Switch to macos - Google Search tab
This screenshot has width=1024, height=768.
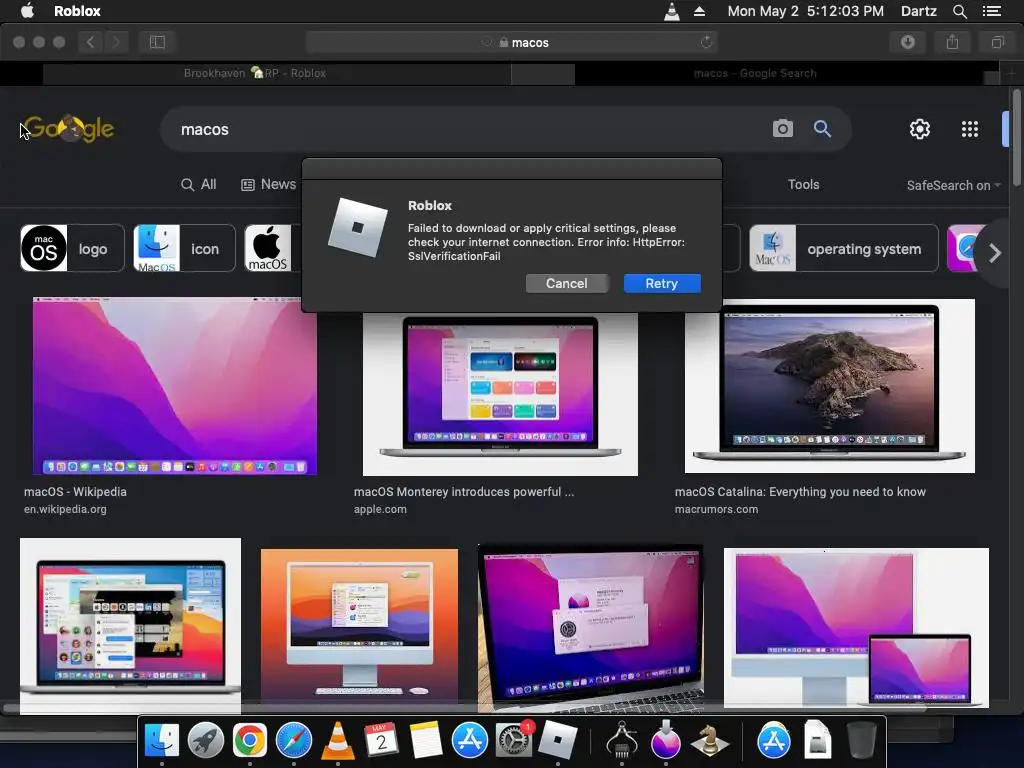[755, 73]
